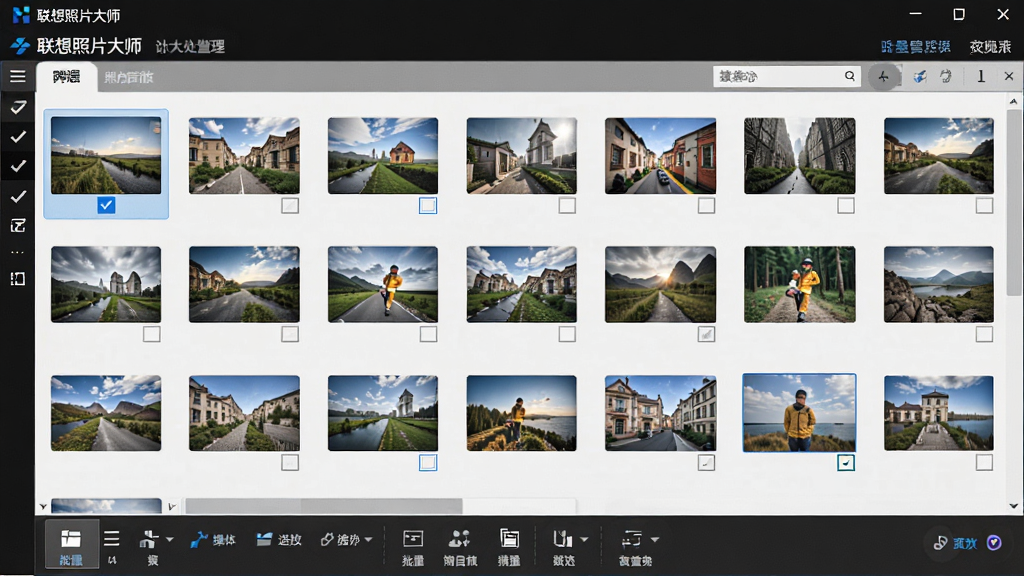This screenshot has height=576, width=1024.
Task: Switch to the greyed second tab in the header
Action: click(129, 77)
